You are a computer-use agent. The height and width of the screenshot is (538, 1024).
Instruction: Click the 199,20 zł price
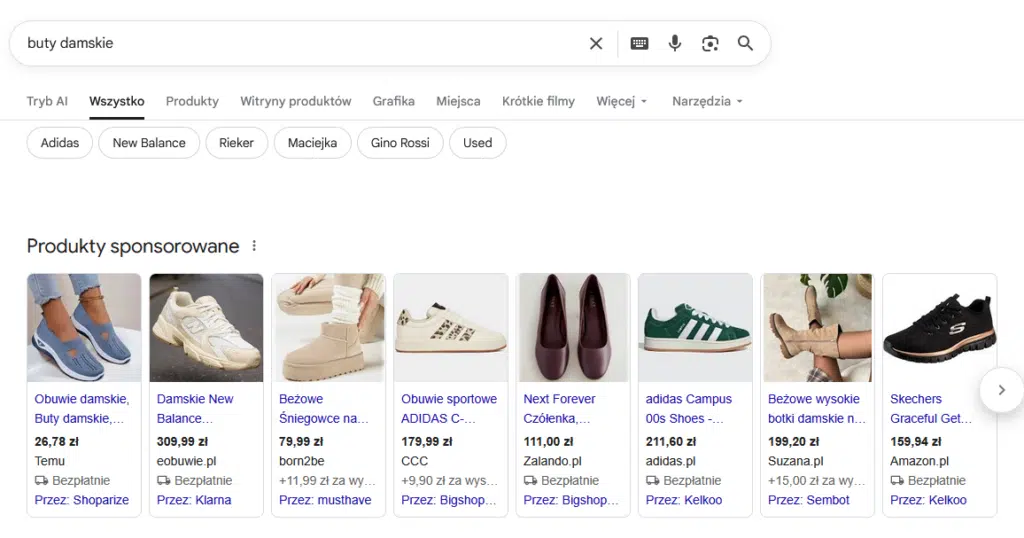[x=793, y=442]
